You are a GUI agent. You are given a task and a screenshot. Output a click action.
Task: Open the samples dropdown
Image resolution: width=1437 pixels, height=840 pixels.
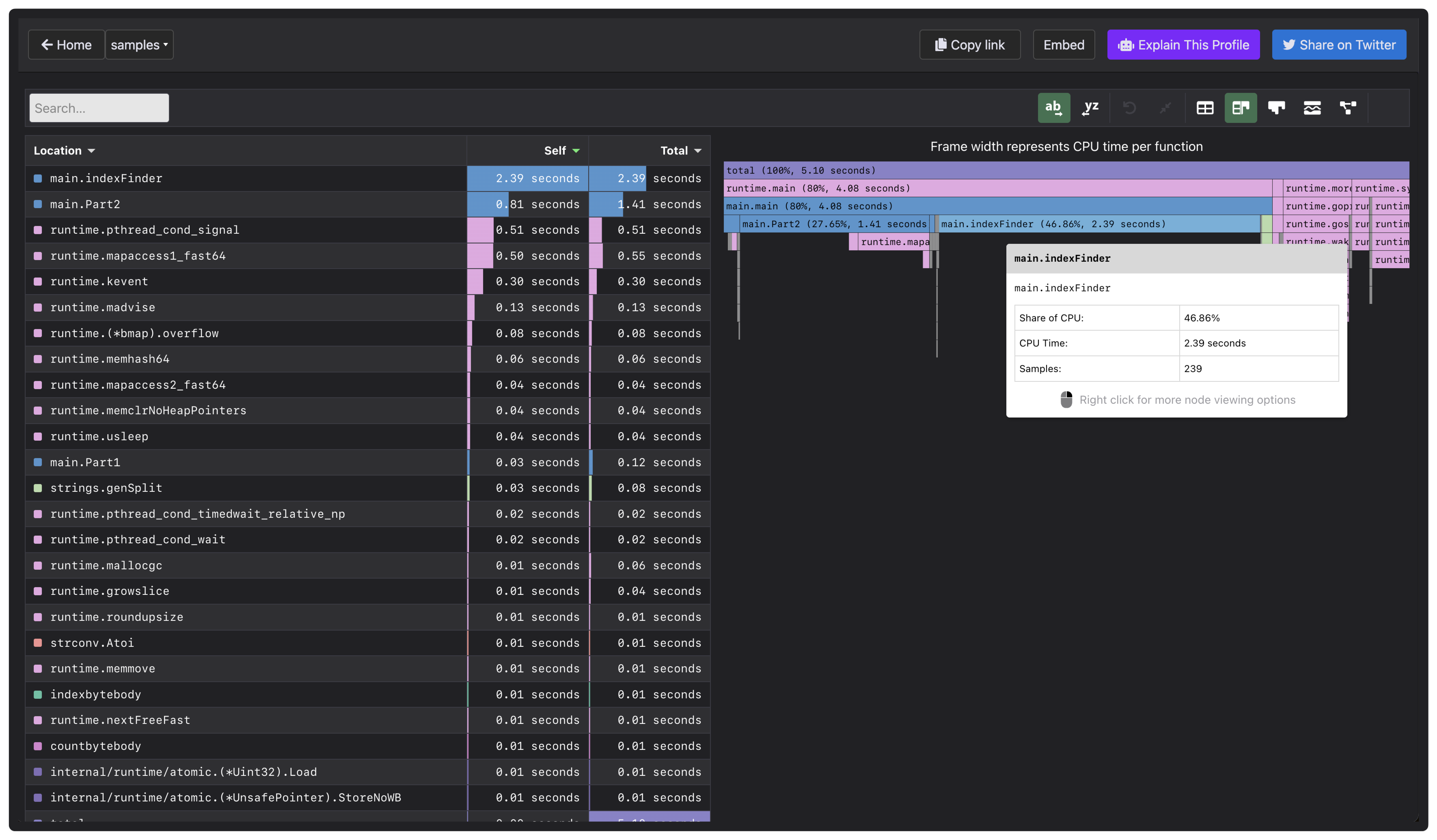(x=139, y=45)
